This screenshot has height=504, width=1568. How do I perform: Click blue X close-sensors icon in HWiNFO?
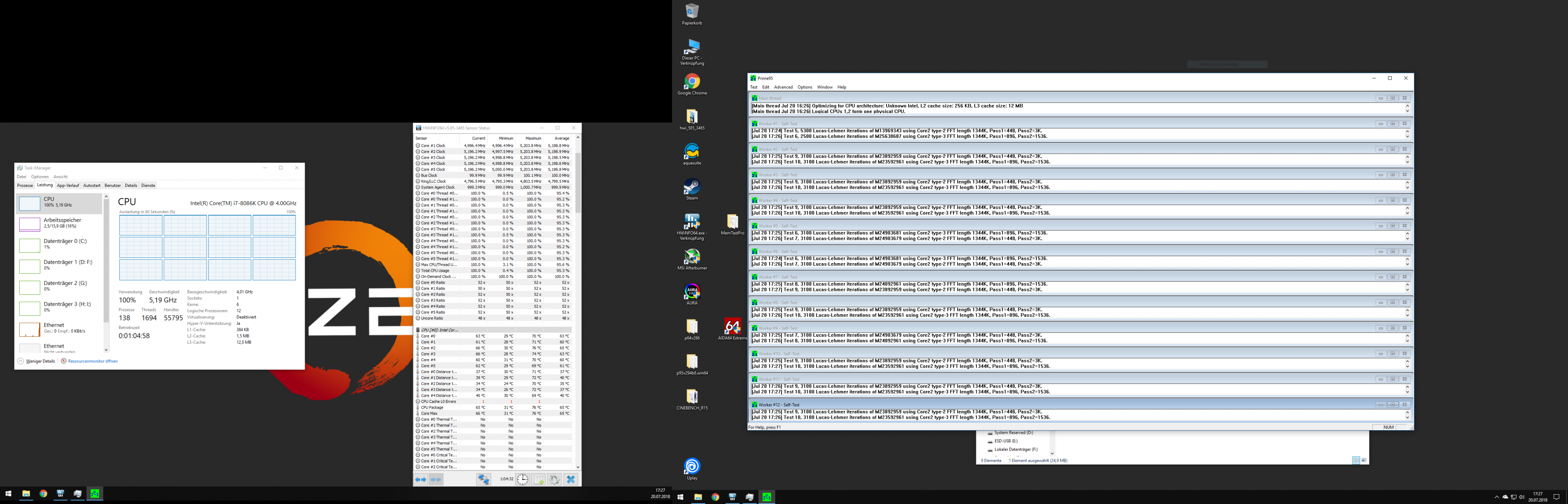(570, 480)
